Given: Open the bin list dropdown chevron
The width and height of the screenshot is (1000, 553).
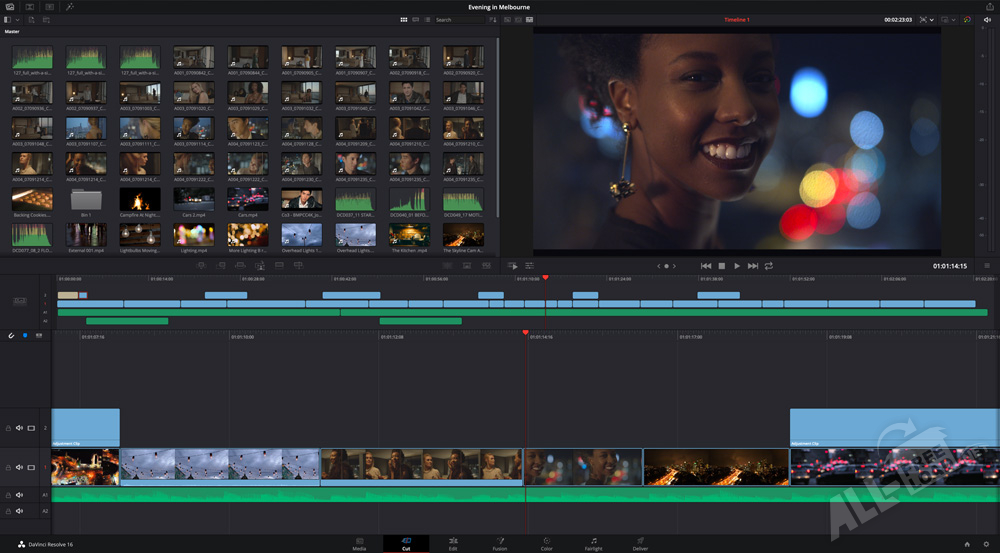Looking at the screenshot, I should [19, 19].
